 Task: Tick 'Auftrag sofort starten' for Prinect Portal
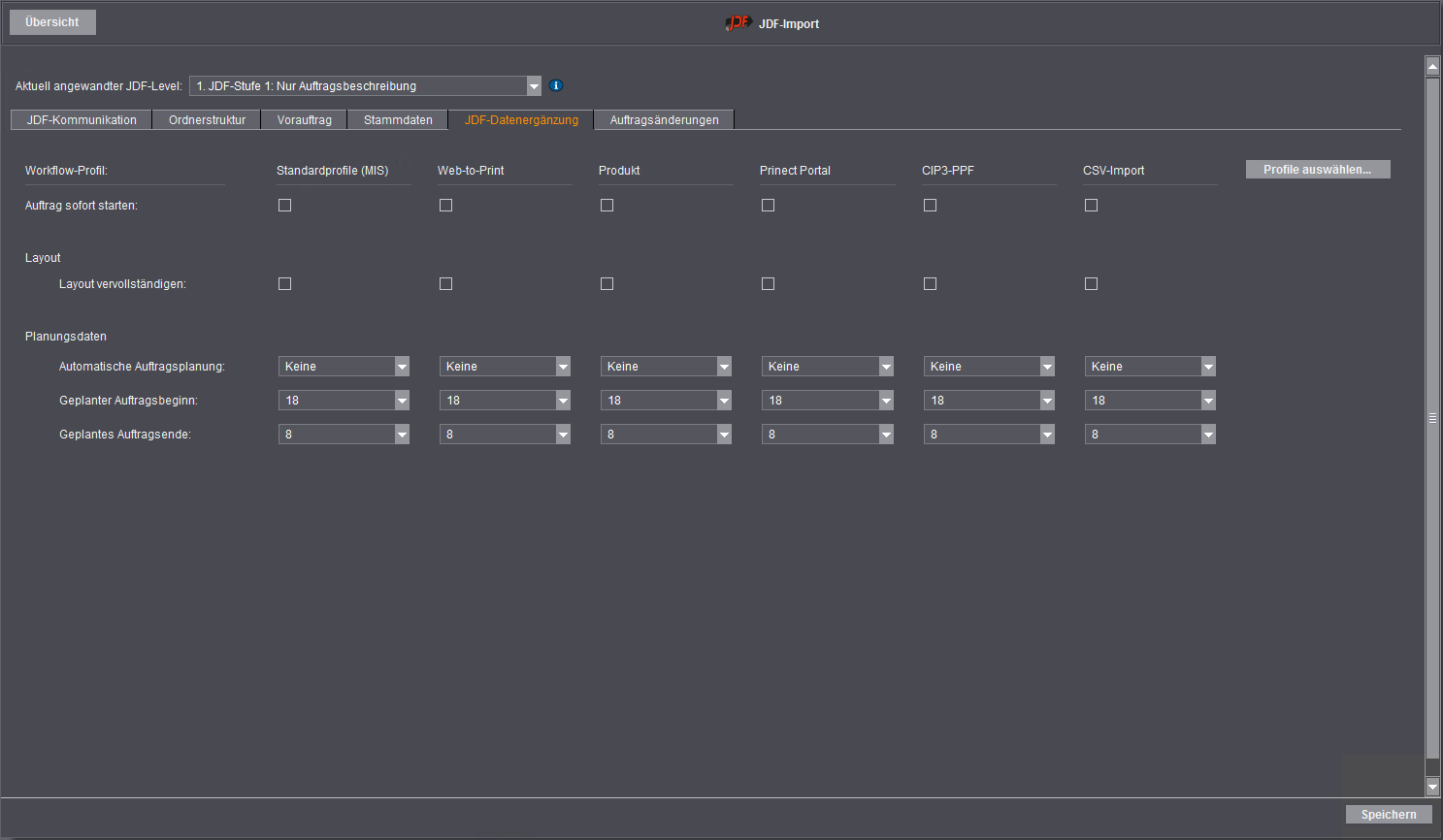(x=768, y=205)
